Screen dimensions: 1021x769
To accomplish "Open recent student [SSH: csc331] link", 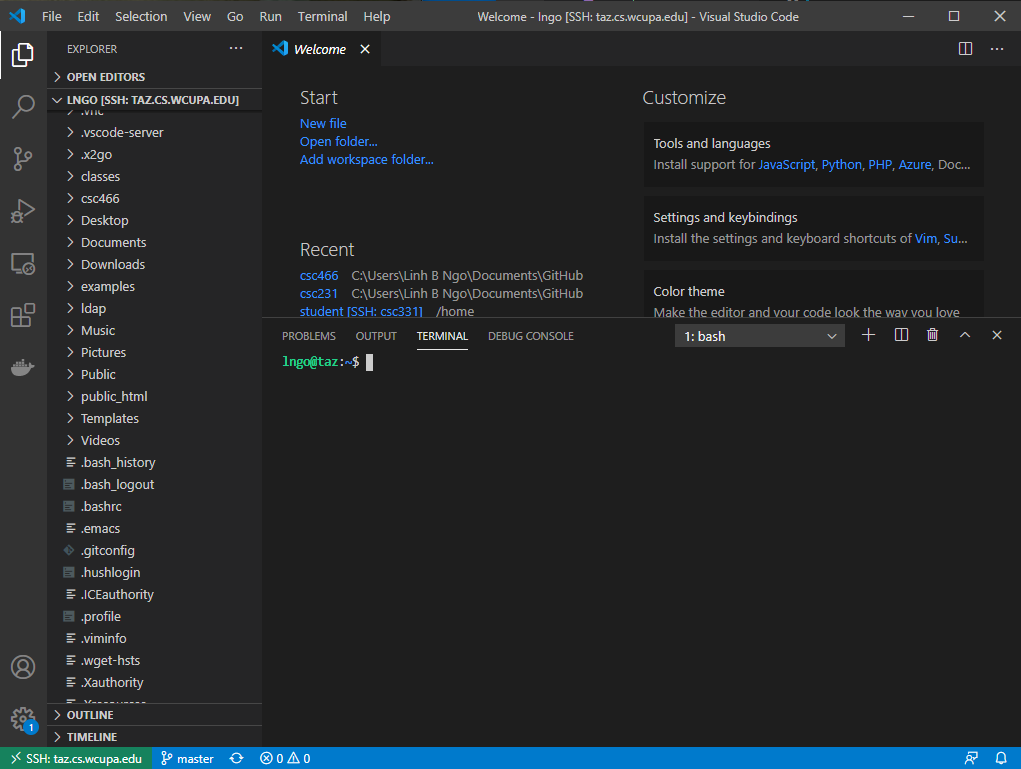I will pyautogui.click(x=361, y=311).
